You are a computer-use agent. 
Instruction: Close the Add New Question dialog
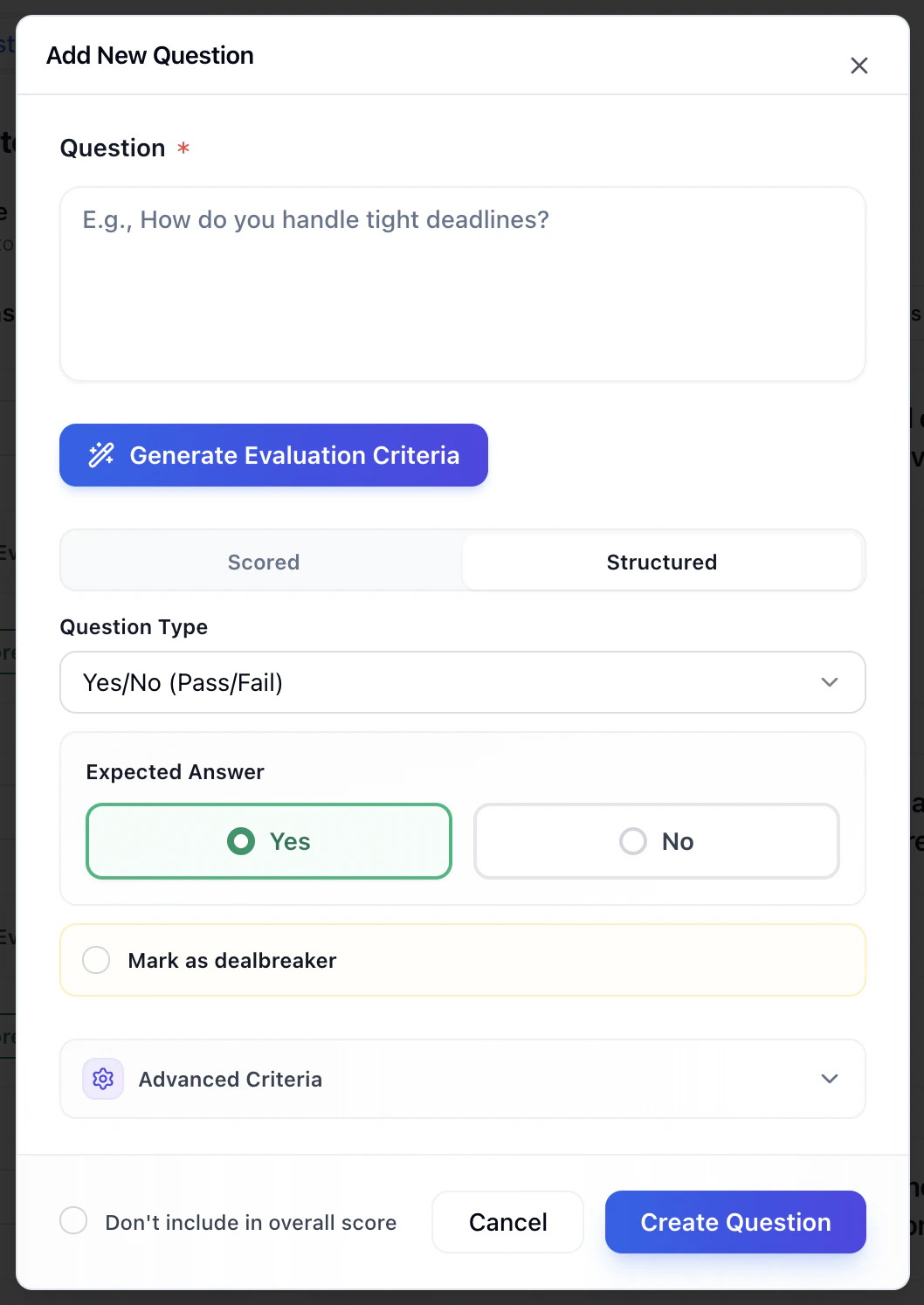tap(858, 66)
